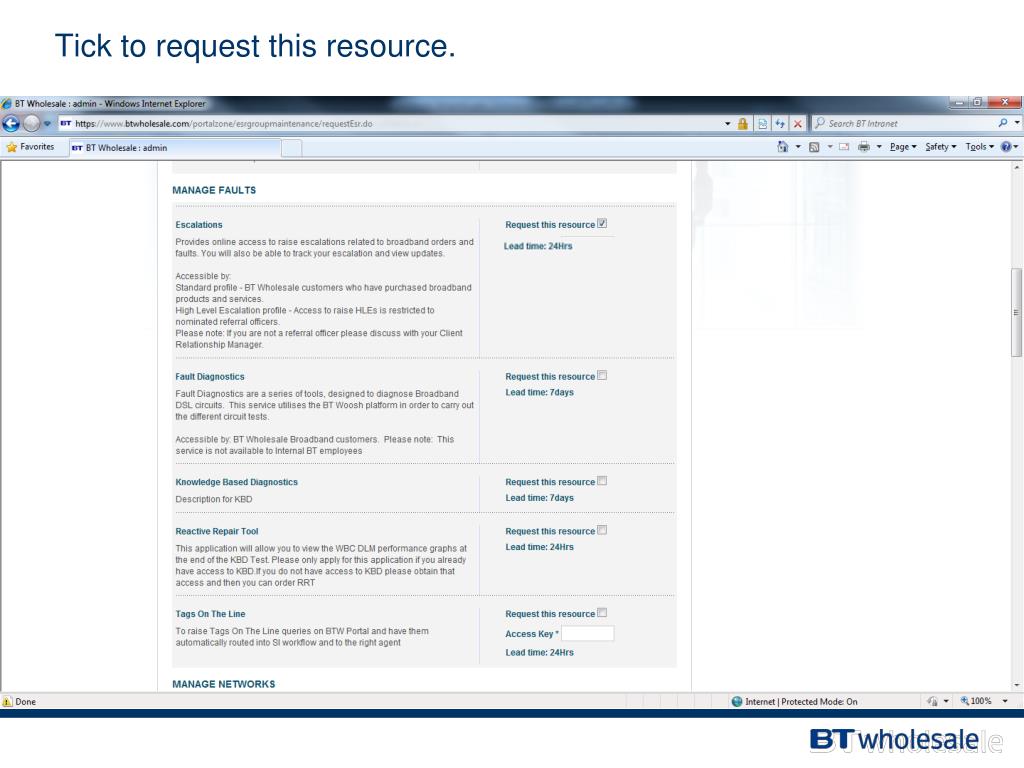
Task: Tick Request this resource for Knowledge Based Diagnostics
Action: (602, 481)
